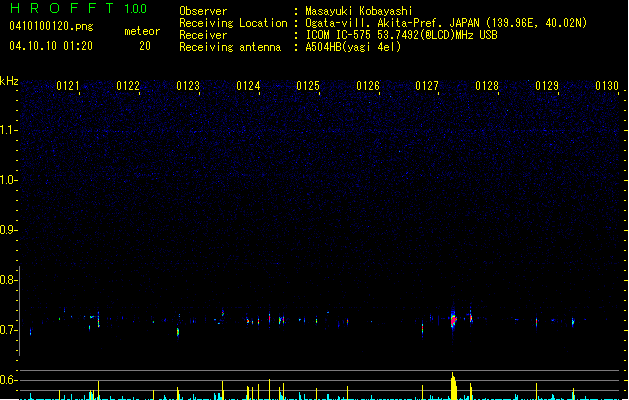The height and width of the screenshot is (400, 629).
Task: Click the time marker 0127
Action: [427, 86]
